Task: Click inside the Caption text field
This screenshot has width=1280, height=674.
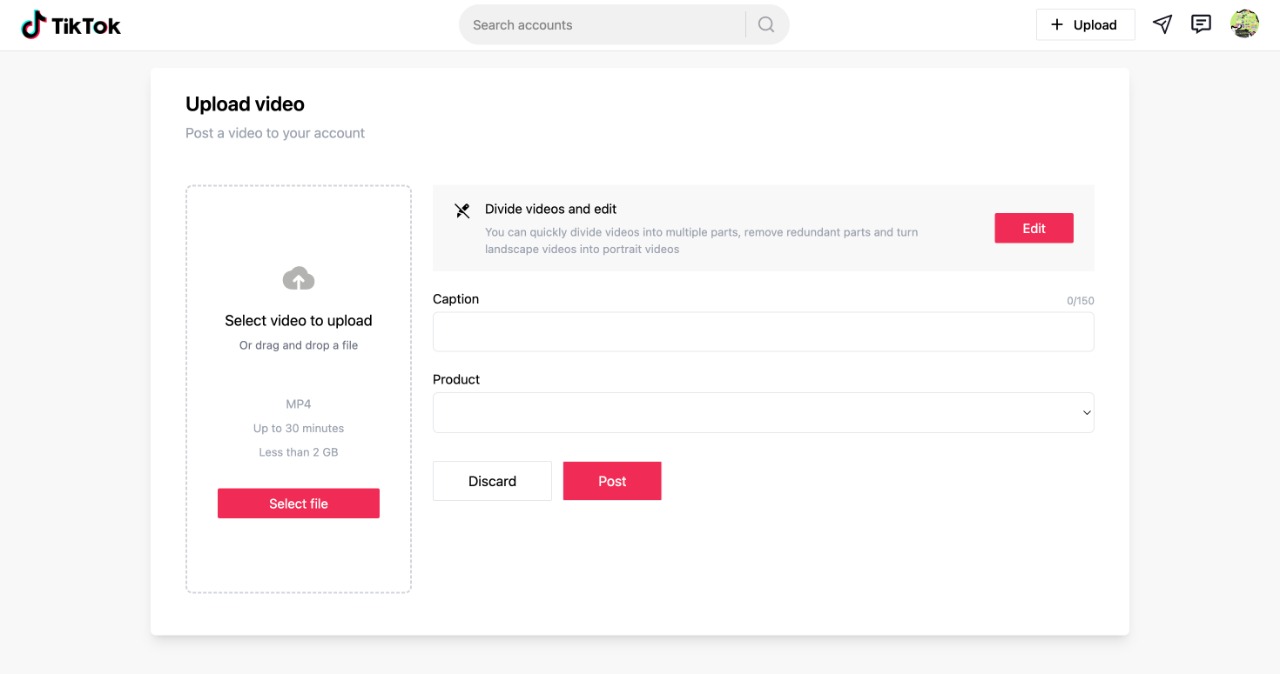Action: click(x=763, y=331)
